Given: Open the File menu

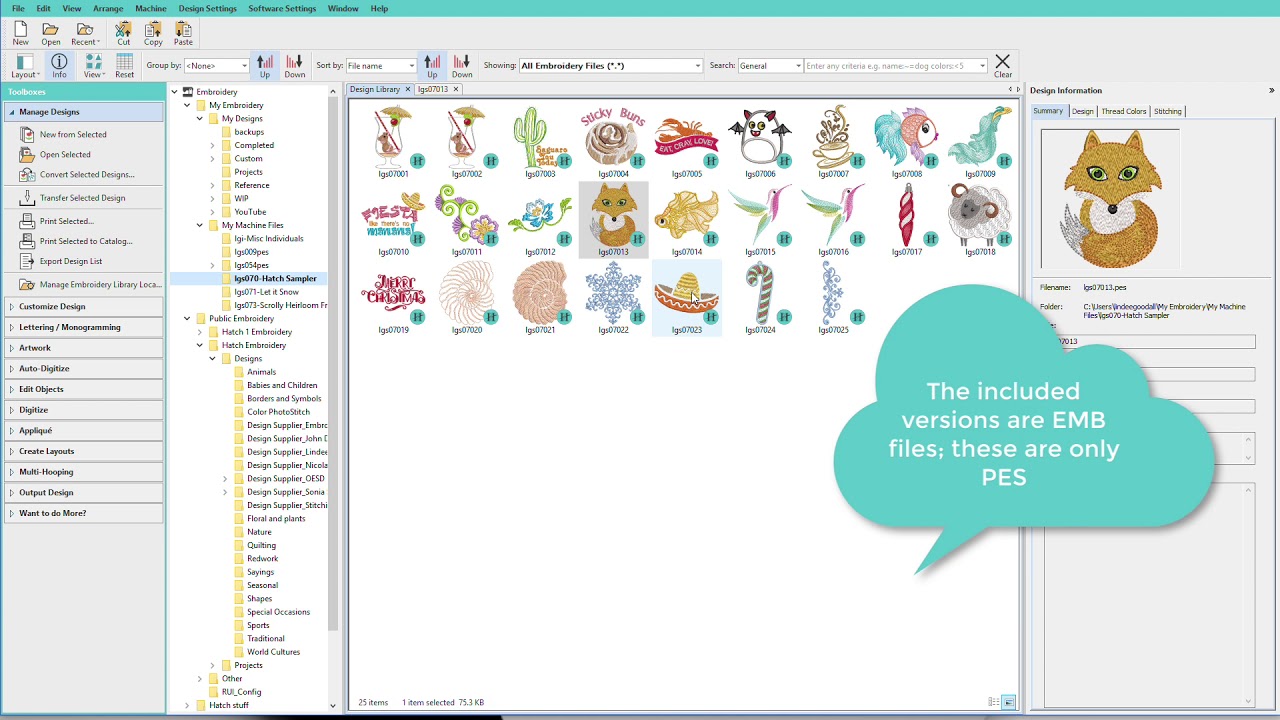Looking at the screenshot, I should click(x=18, y=8).
